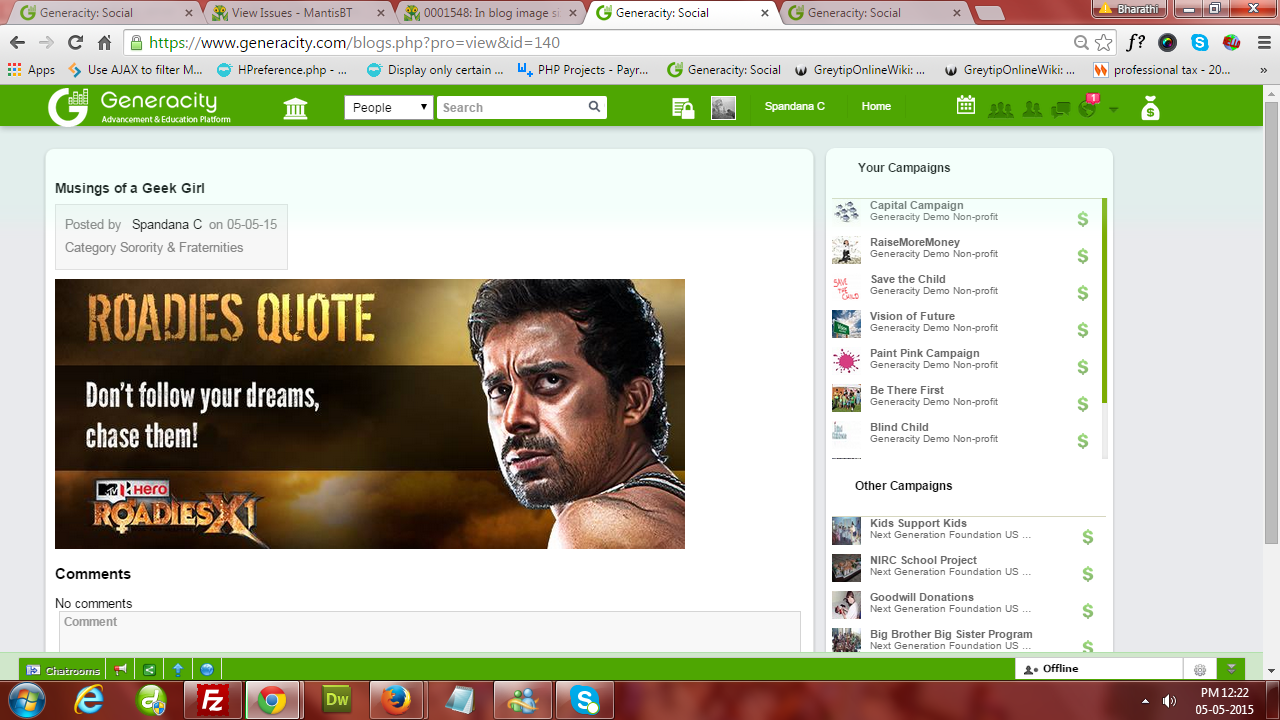The image size is (1280, 720).
Task: Click dollar icon beside Blind Child
Action: (x=1083, y=441)
